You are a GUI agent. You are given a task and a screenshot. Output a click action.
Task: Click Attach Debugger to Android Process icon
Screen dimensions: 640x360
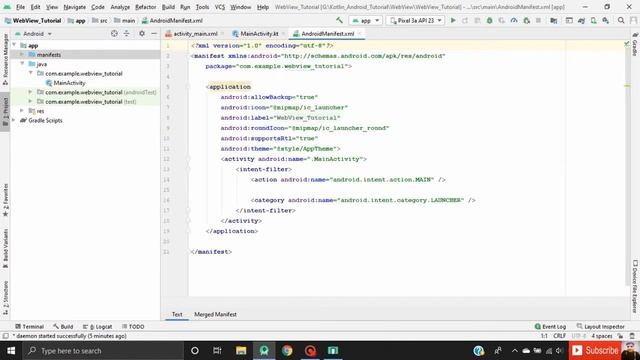click(527, 20)
